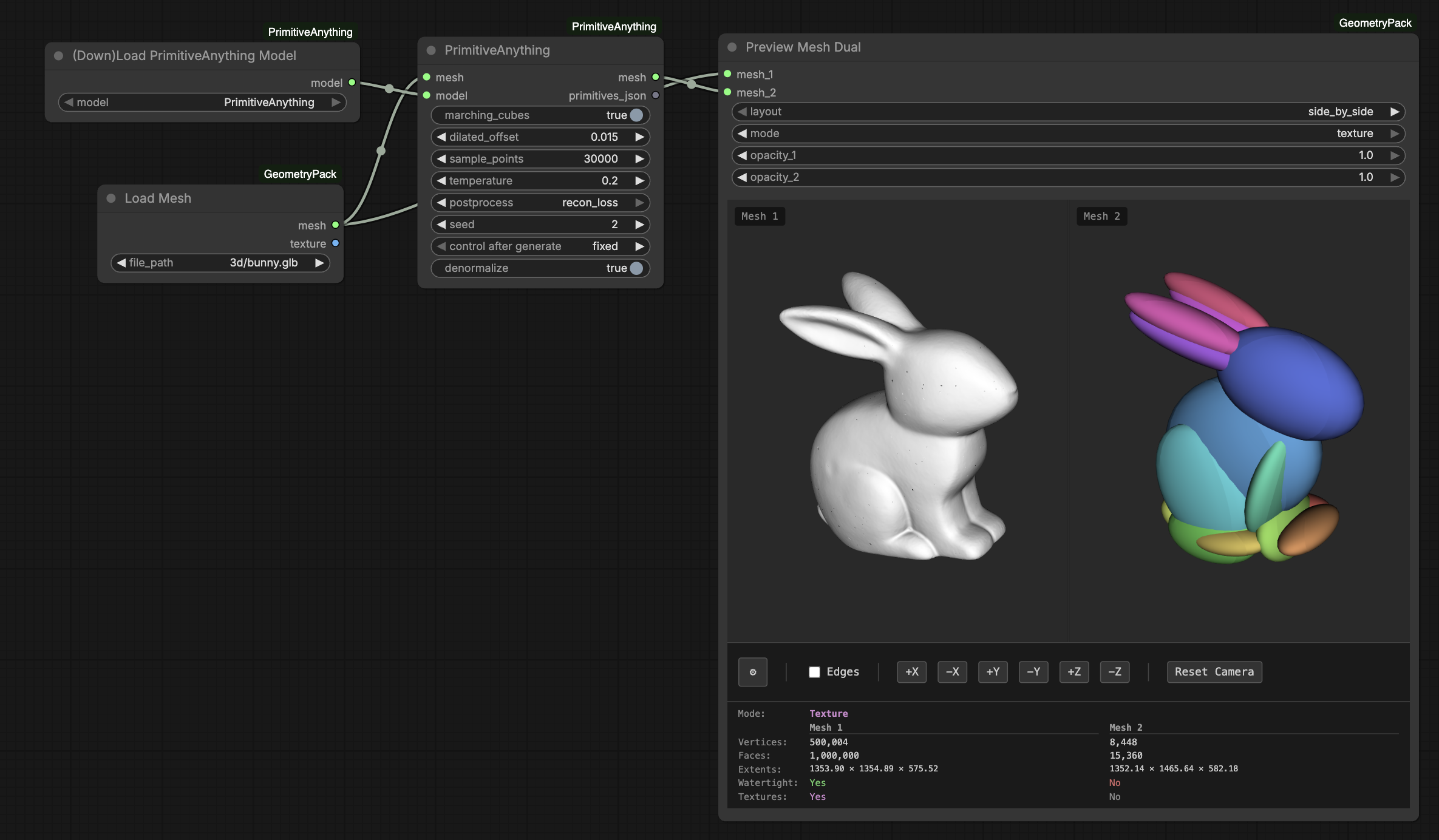
Task: Switch to previous mode with mode's left arrow
Action: (x=742, y=134)
